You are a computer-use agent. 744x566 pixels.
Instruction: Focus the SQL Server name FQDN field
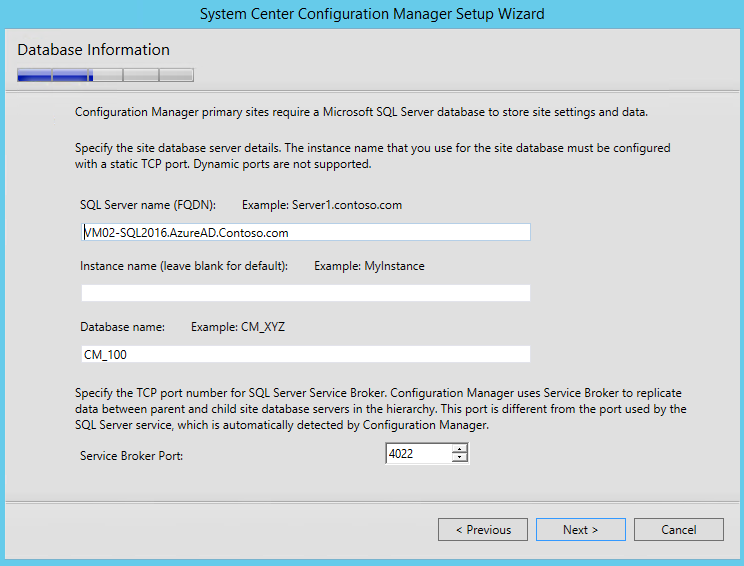click(306, 232)
